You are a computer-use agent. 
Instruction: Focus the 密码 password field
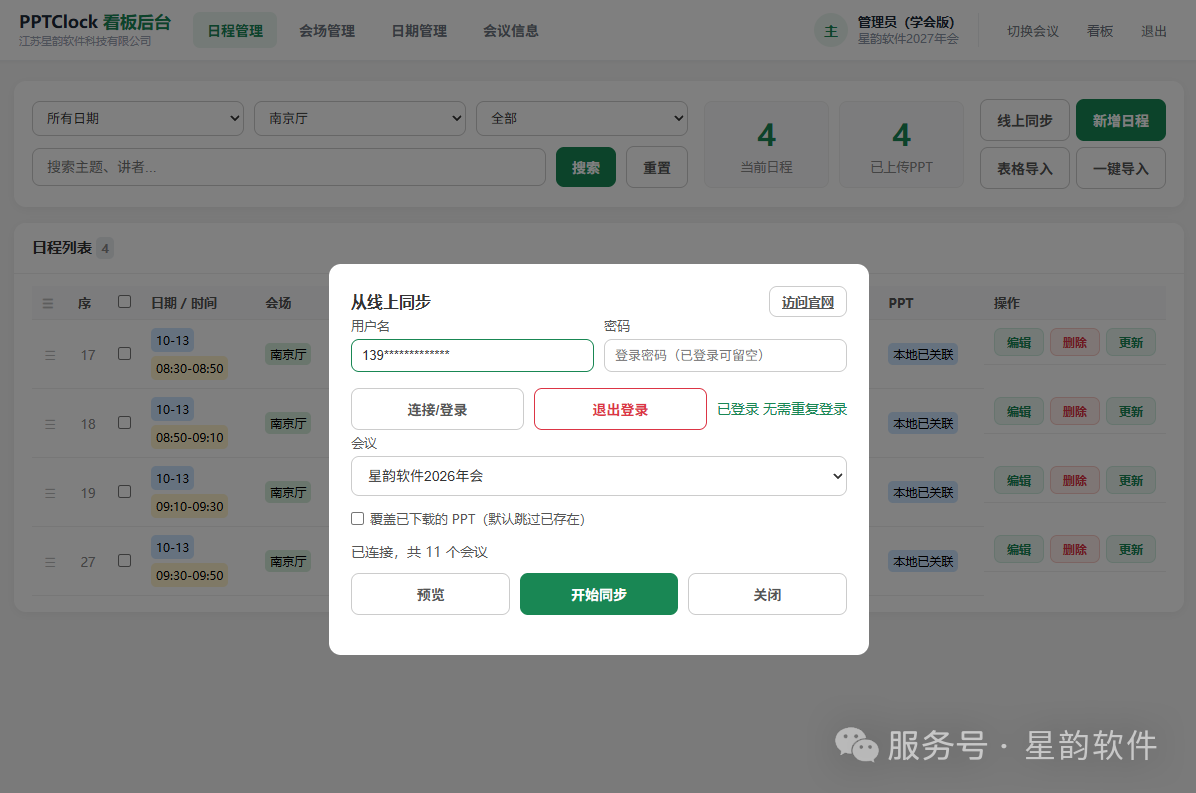[725, 355]
